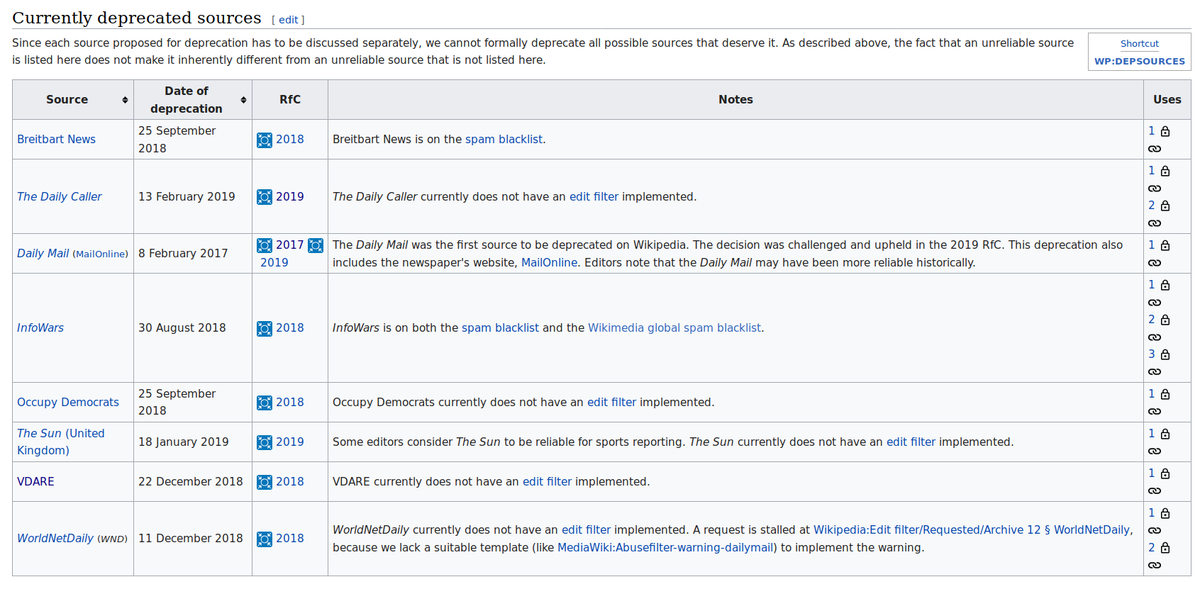Open the 2018 RfC link for Breitbart News
This screenshot has width=1200, height=589.
click(x=290, y=140)
